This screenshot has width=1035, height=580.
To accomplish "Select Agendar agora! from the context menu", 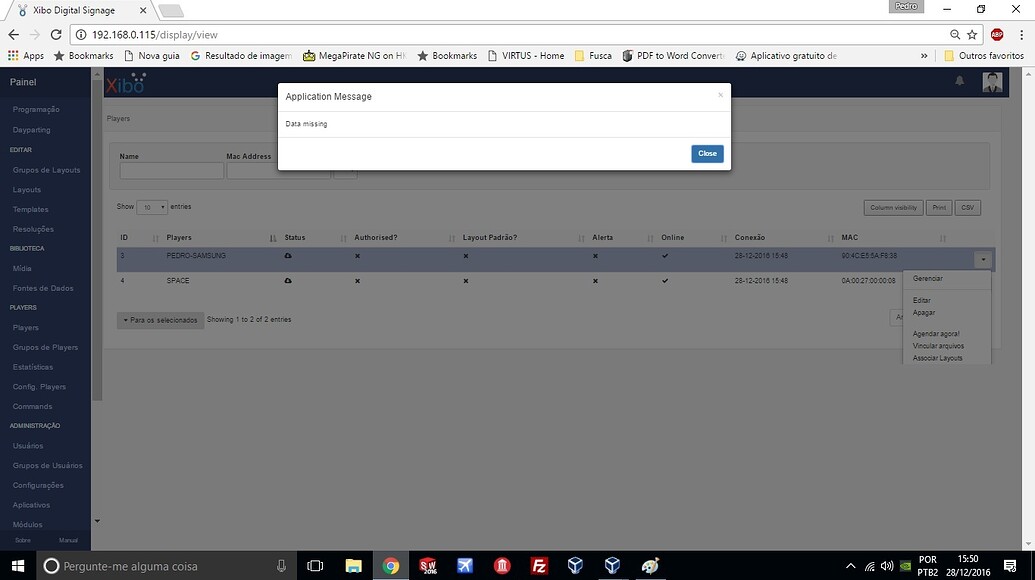I will (x=935, y=333).
